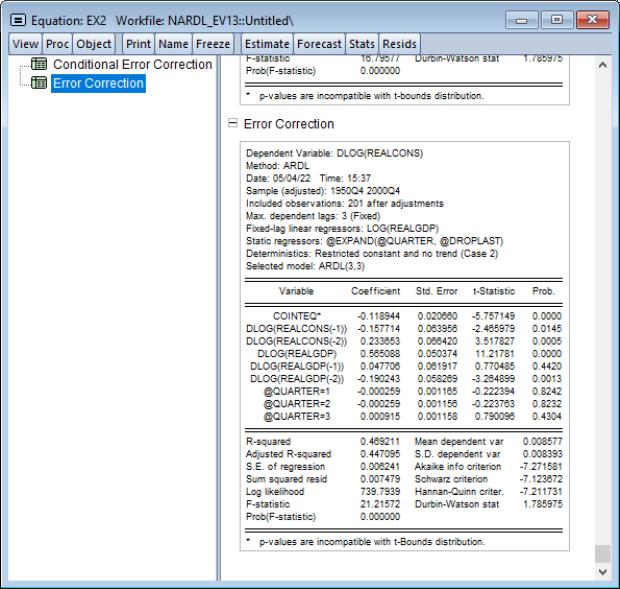Click the Print button
This screenshot has height=589, width=620.
point(137,43)
